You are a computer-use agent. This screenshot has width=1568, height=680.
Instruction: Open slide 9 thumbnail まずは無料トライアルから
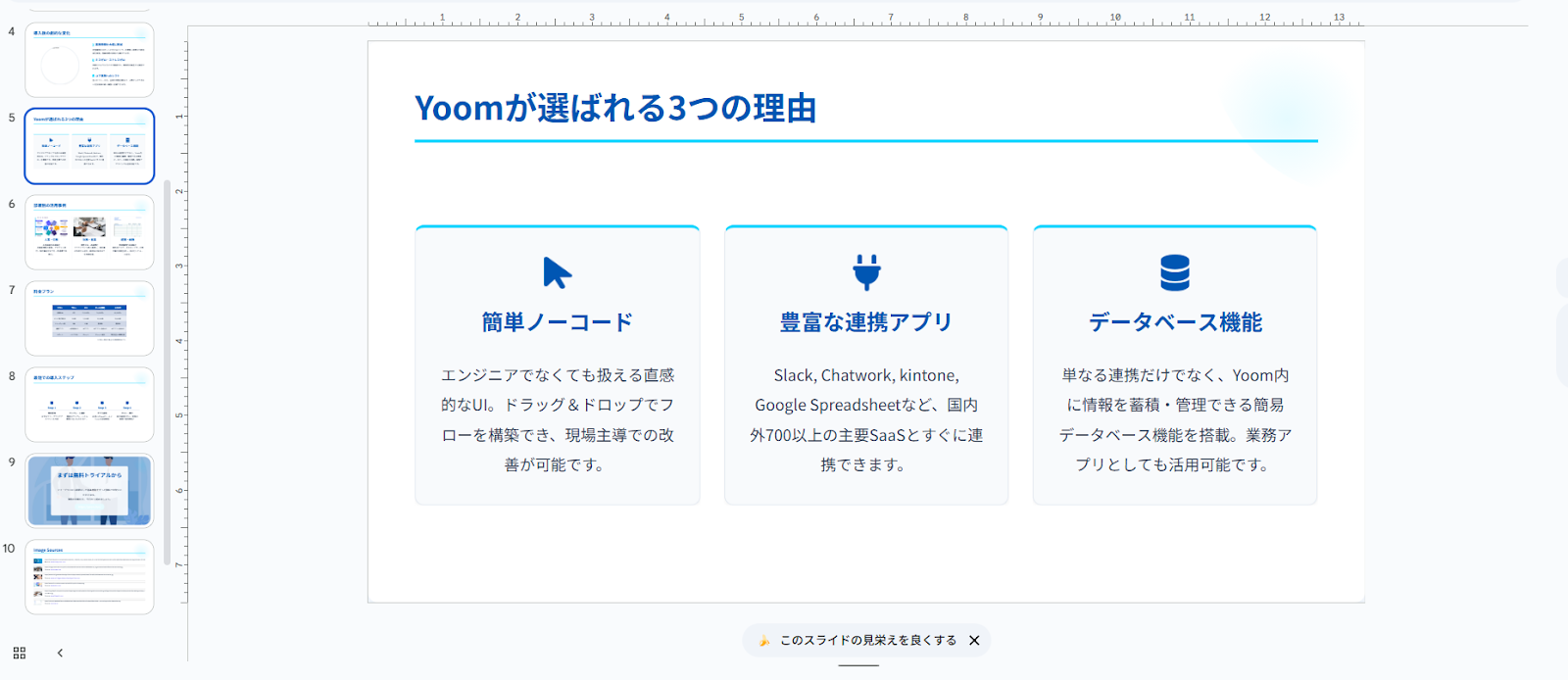coord(89,491)
